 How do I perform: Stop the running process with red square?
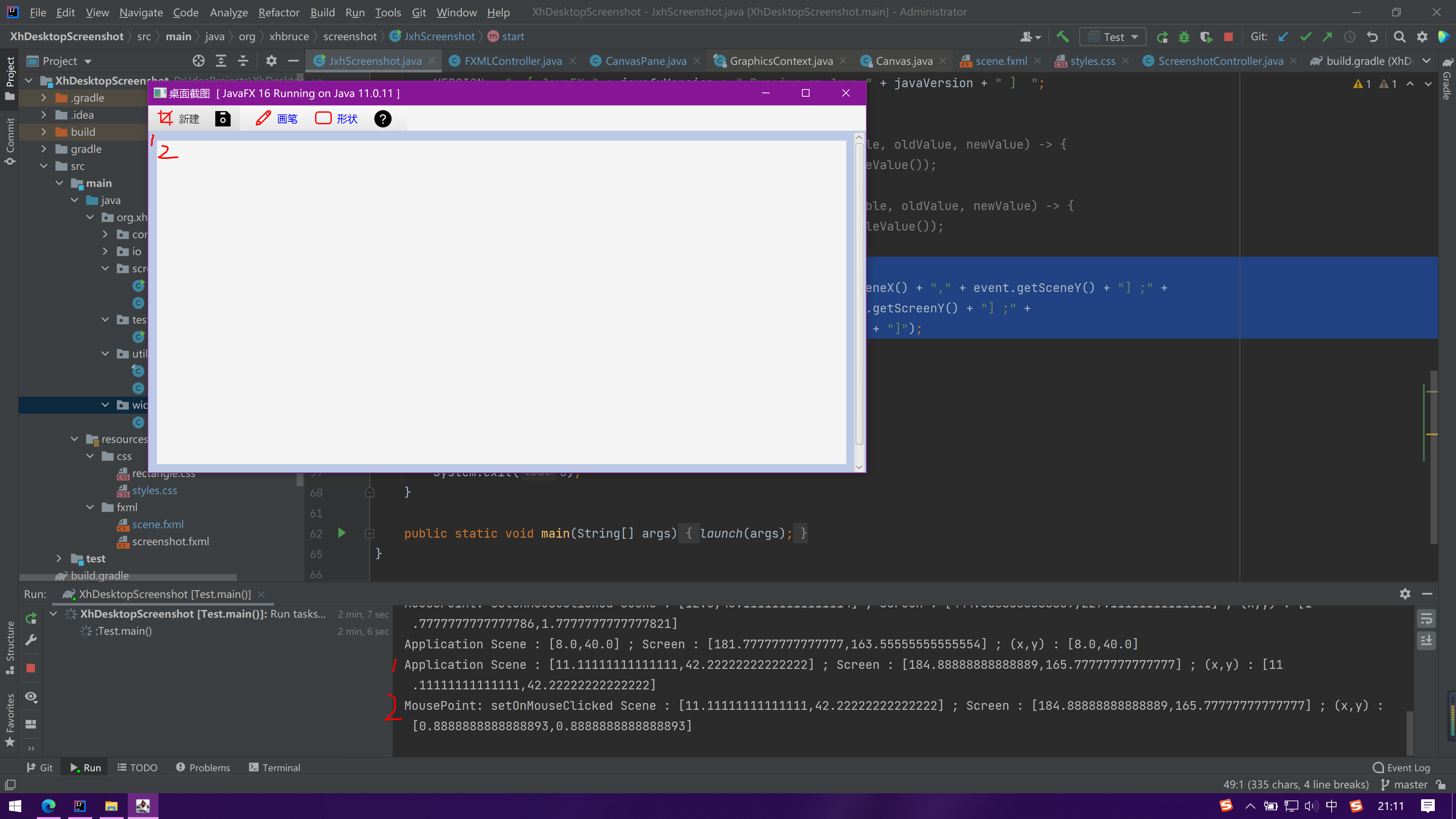pos(1228,37)
